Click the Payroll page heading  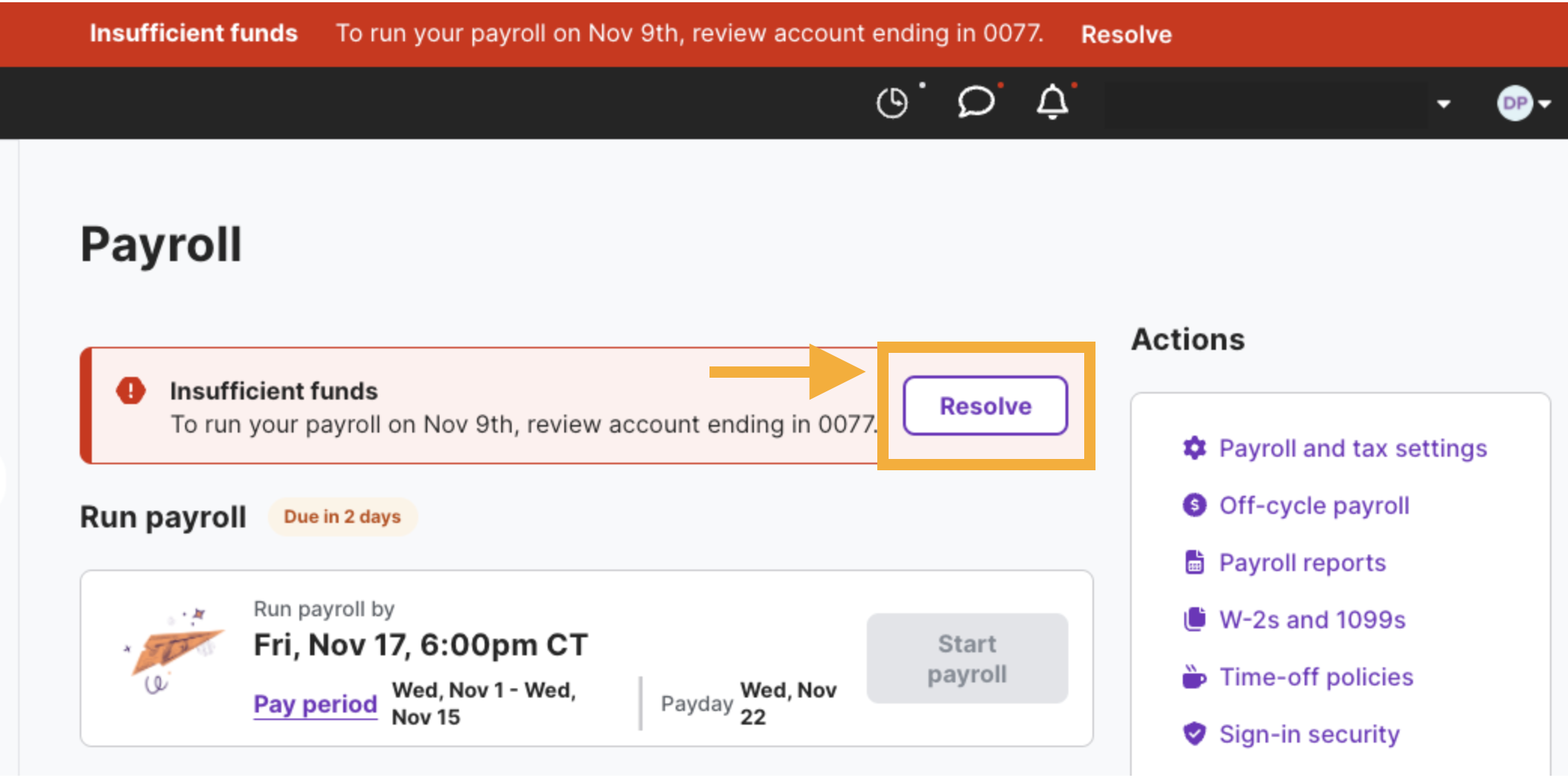[x=161, y=245]
